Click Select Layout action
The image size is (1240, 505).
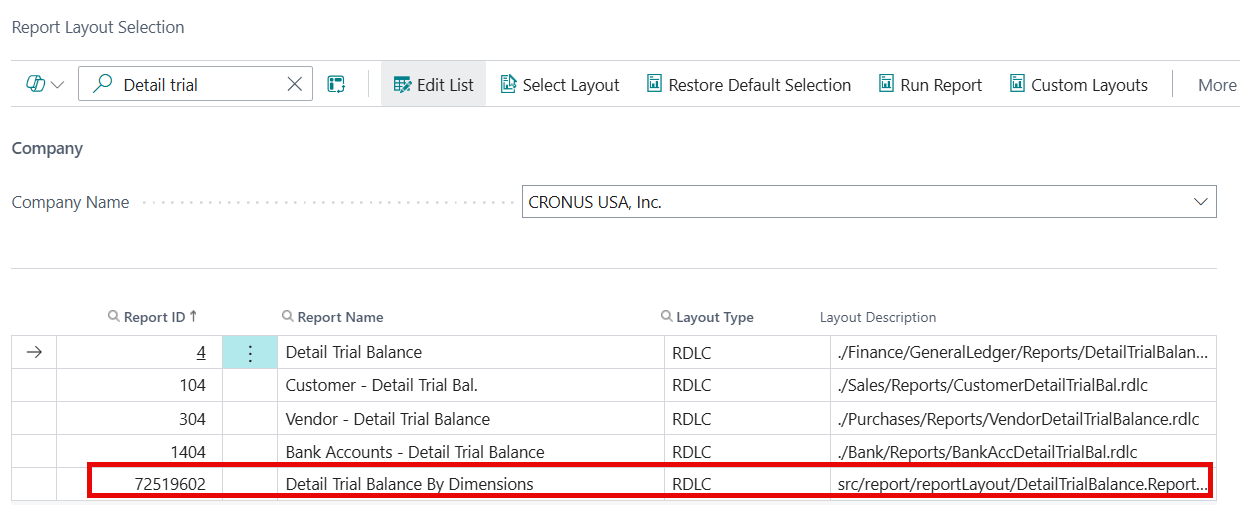coord(560,85)
